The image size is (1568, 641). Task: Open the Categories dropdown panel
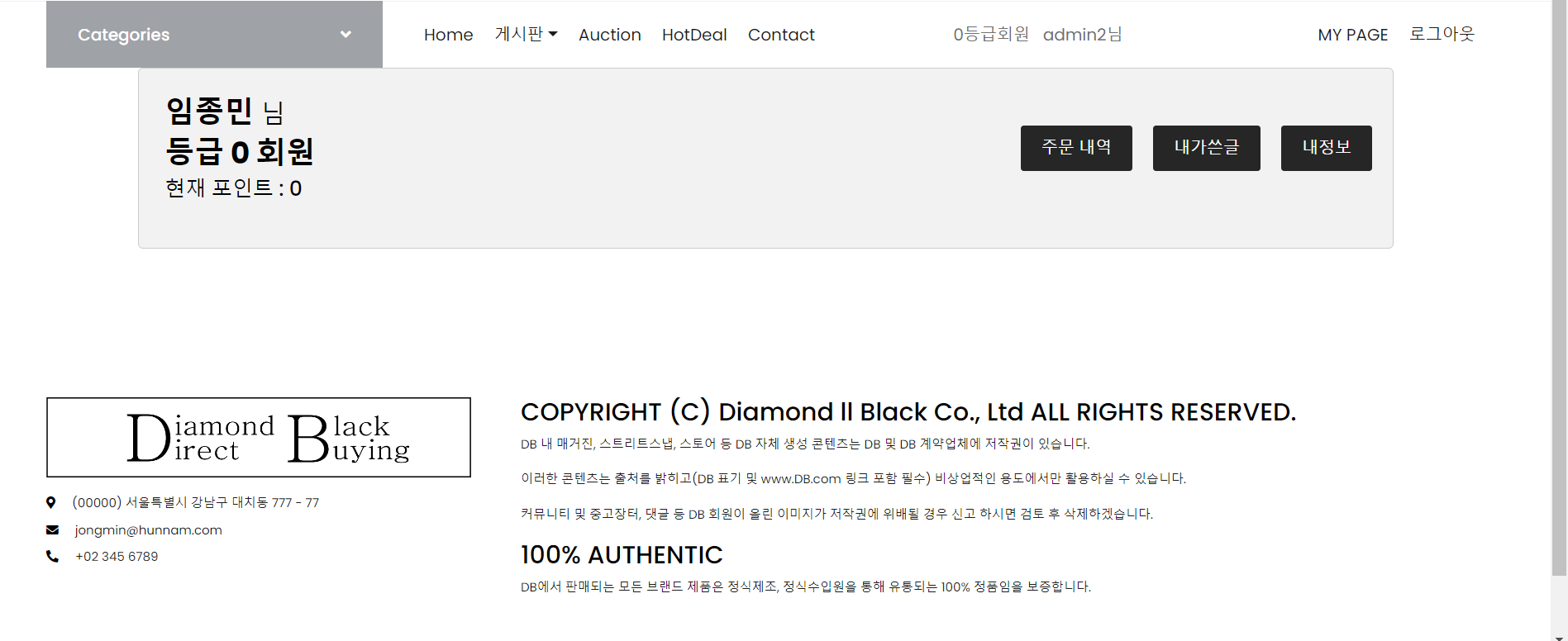point(214,35)
